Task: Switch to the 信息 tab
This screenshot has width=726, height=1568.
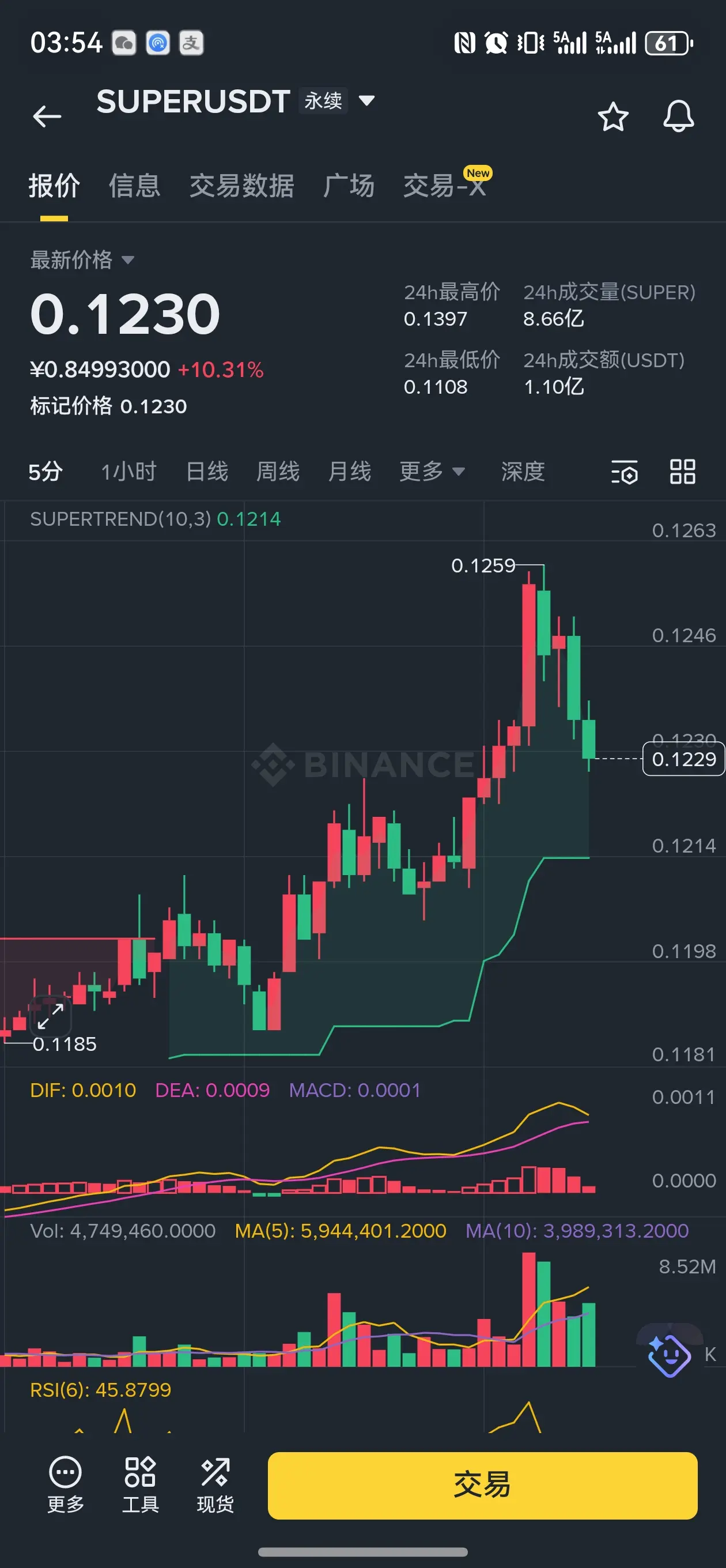Action: point(134,186)
